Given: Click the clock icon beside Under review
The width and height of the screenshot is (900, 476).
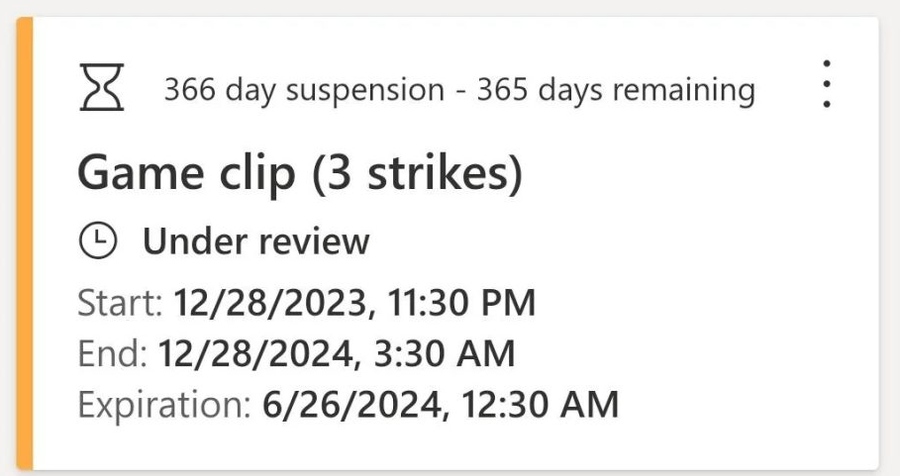Looking at the screenshot, I should (98, 241).
